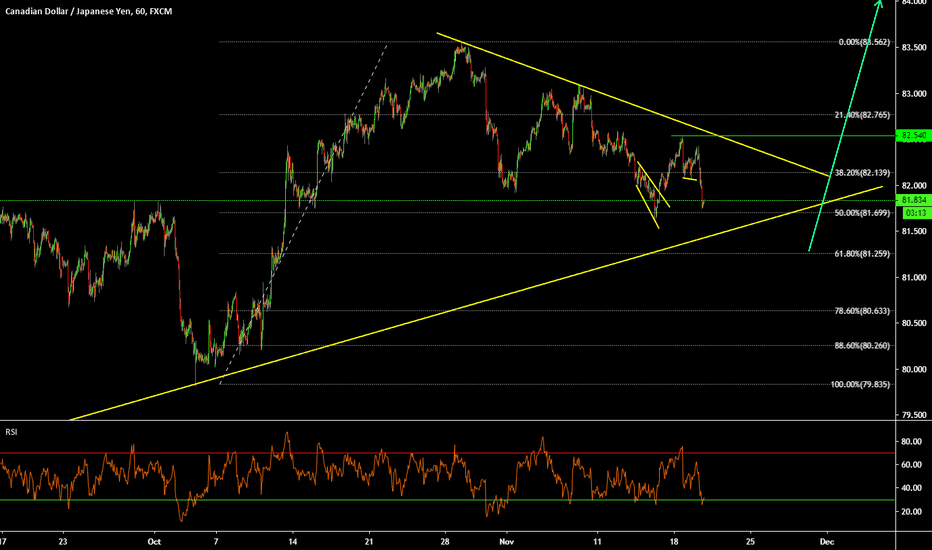Click the 100.00%(79.835) Fibonacci label
This screenshot has height=550, width=932.
pyautogui.click(x=858, y=384)
